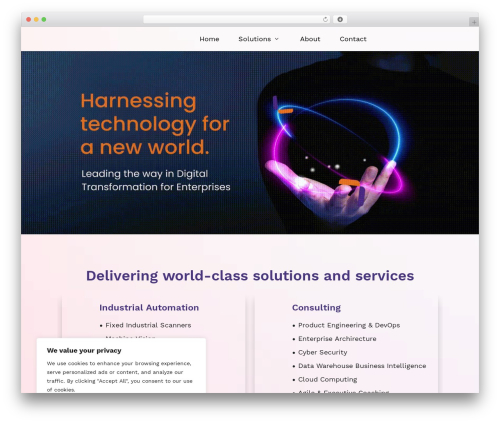Click the yellow minimize window dot
Viewport: 500px width, 423px height.
[36, 20]
